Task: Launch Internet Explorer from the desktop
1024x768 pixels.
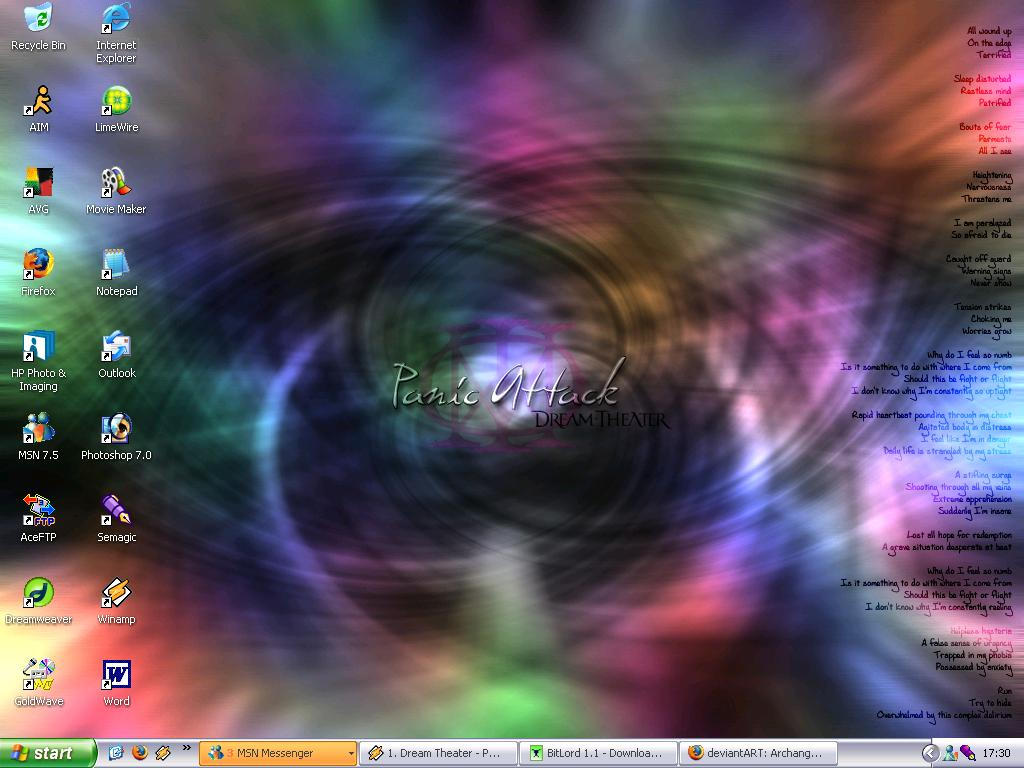Action: [x=116, y=33]
